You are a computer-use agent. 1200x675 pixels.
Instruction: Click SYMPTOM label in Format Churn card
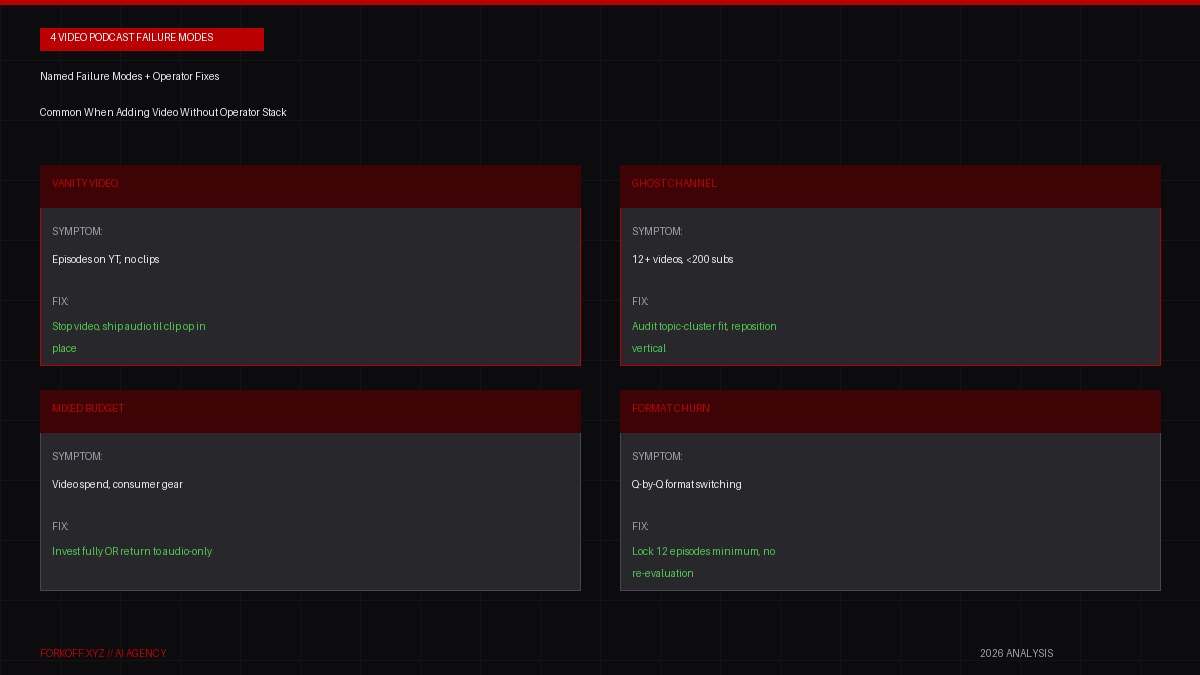pyautogui.click(x=657, y=457)
